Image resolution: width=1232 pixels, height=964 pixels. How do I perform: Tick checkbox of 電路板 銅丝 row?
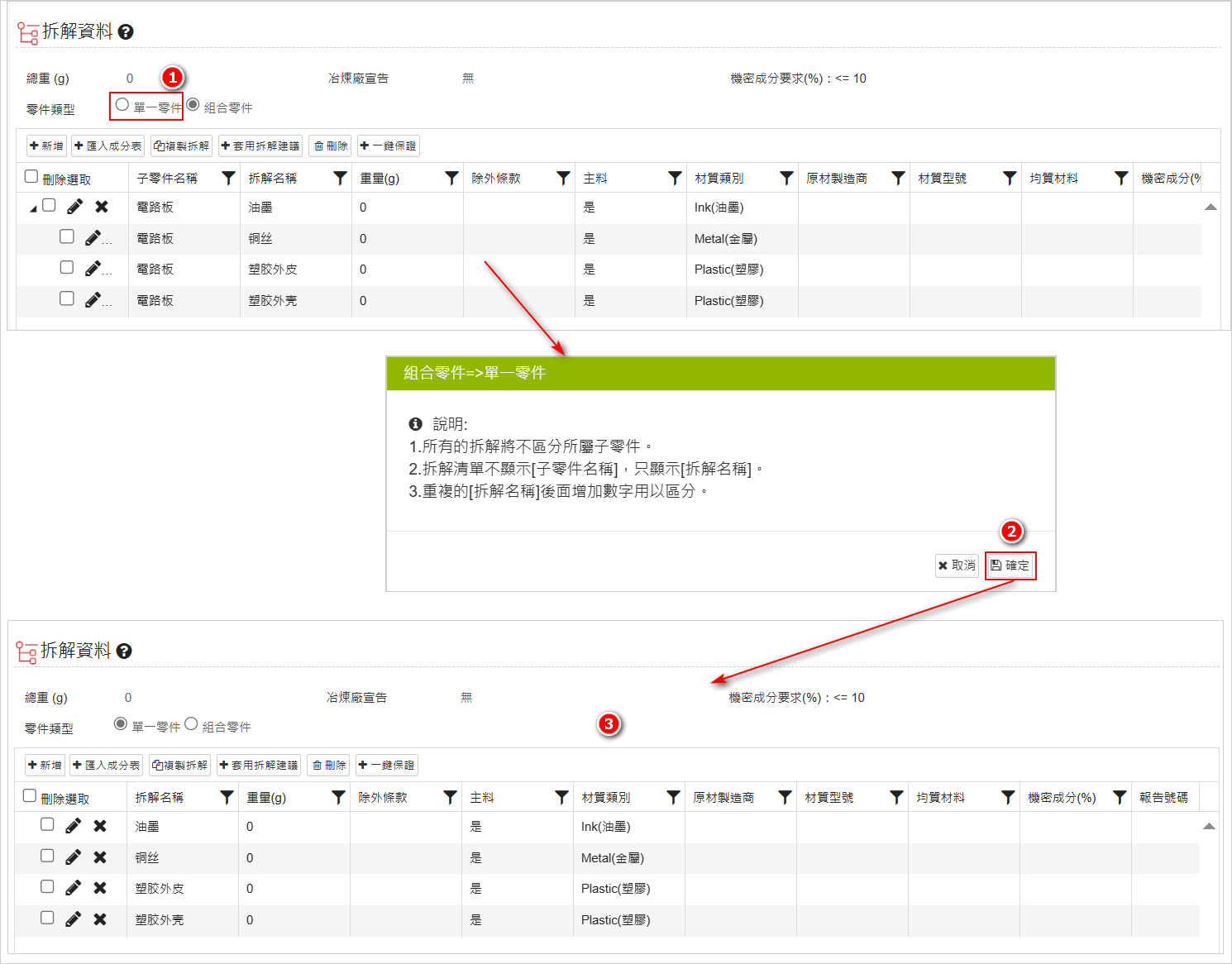click(x=67, y=236)
